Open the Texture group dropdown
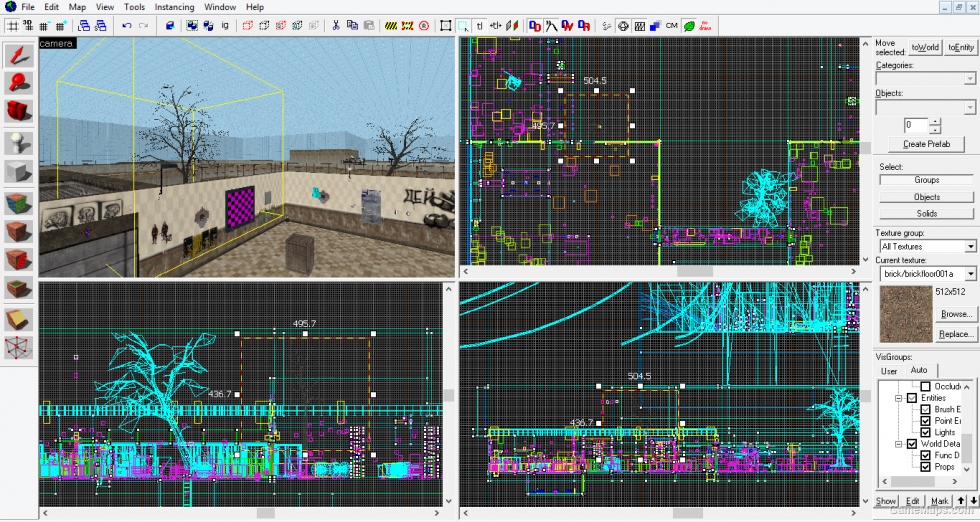This screenshot has width=980, height=522. click(x=970, y=246)
